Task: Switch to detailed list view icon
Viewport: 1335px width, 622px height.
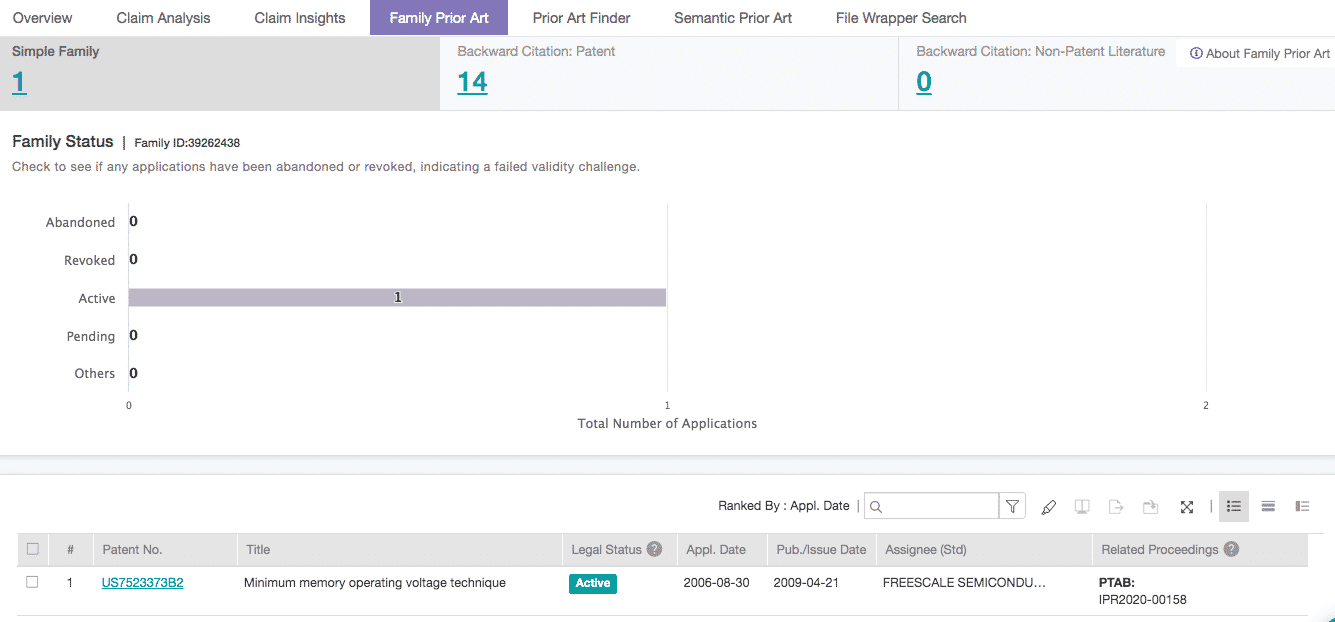Action: (x=1302, y=507)
